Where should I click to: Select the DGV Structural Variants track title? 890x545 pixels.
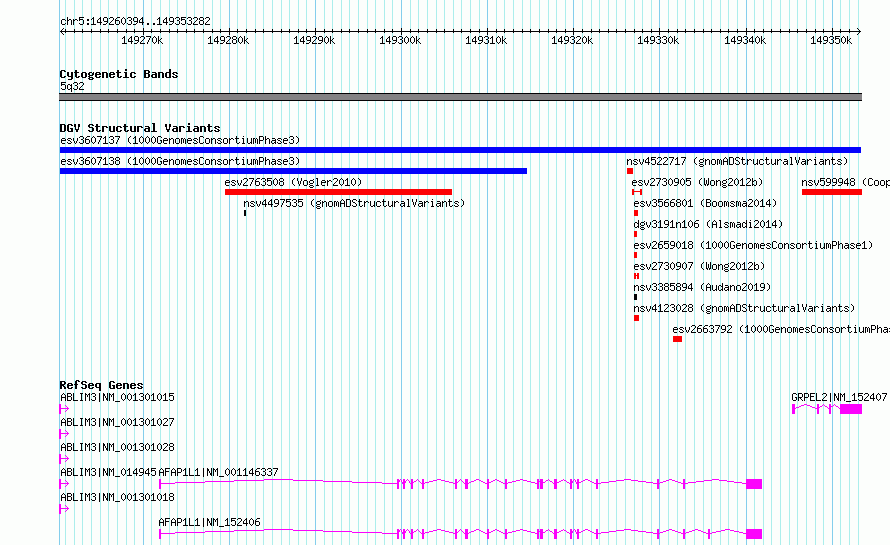[140, 128]
